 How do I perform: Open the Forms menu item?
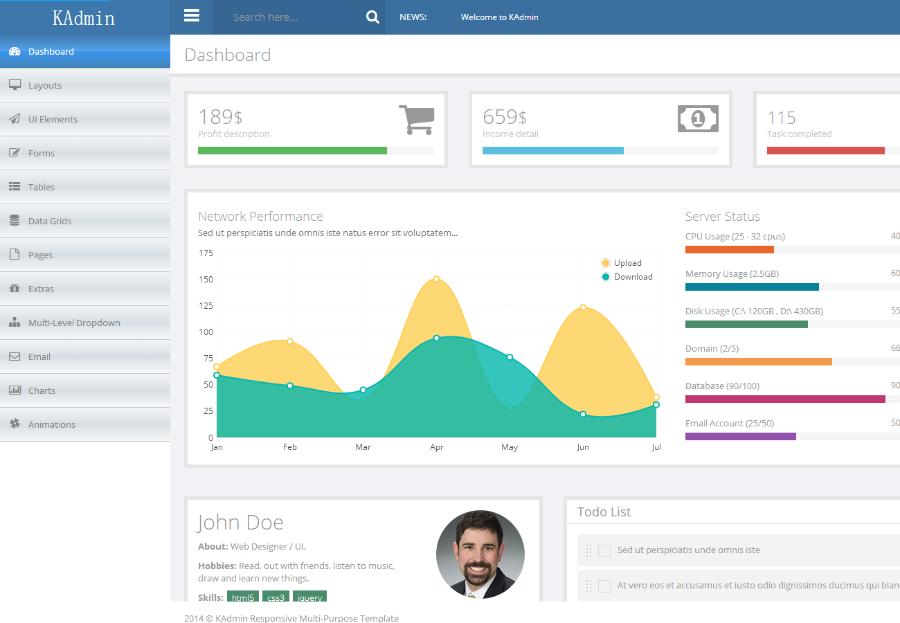[x=41, y=153]
